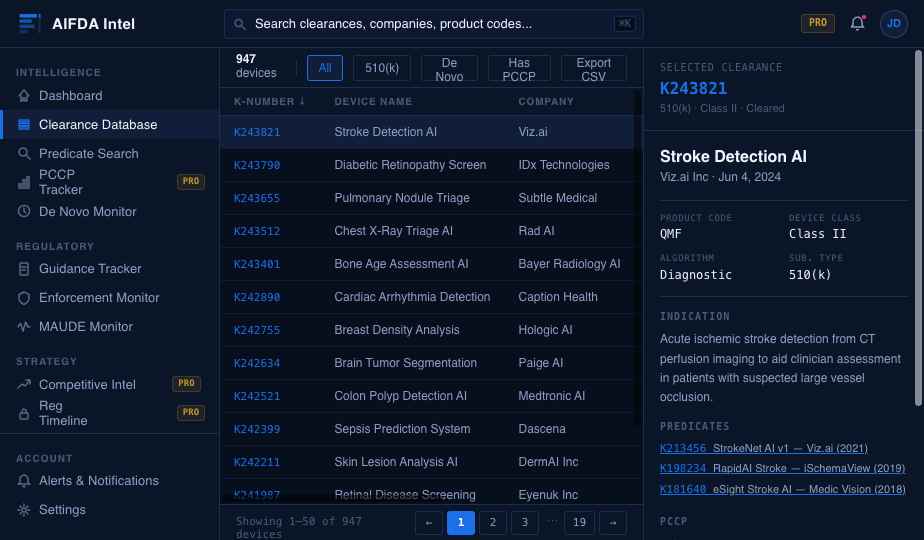924x540 pixels.
Task: Open Settings in the sidebar
Action: (110, 510)
